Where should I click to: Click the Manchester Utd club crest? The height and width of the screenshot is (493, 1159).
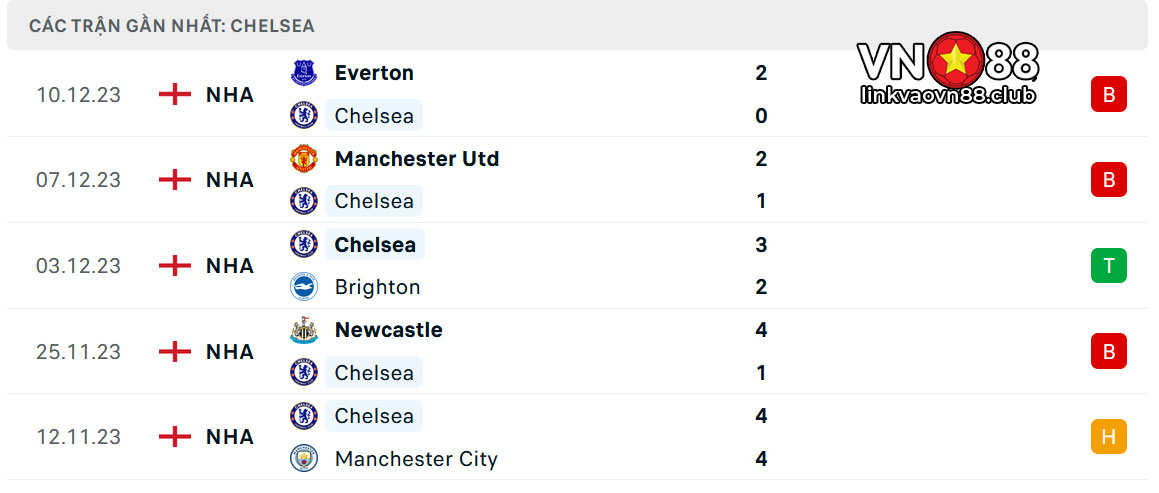coord(304,159)
